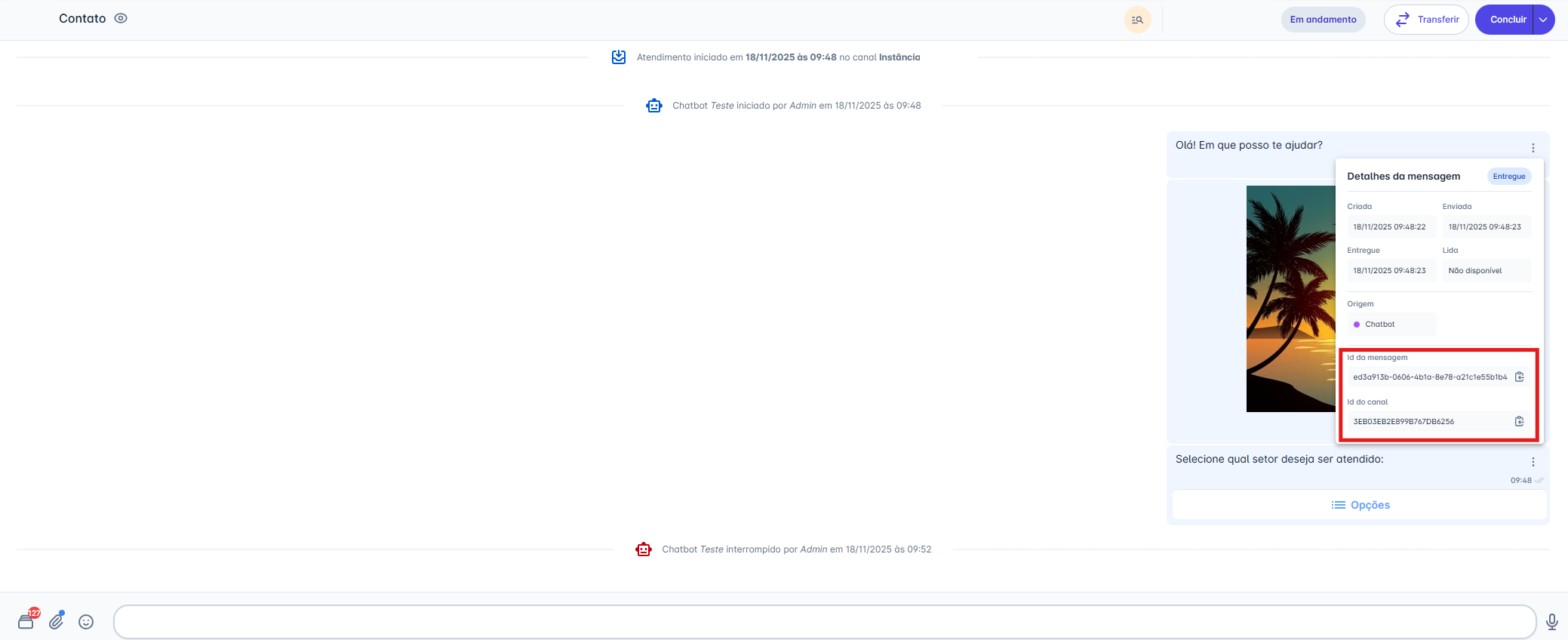Click the Concluir button
This screenshot has height=640, width=1568.
1507,20
